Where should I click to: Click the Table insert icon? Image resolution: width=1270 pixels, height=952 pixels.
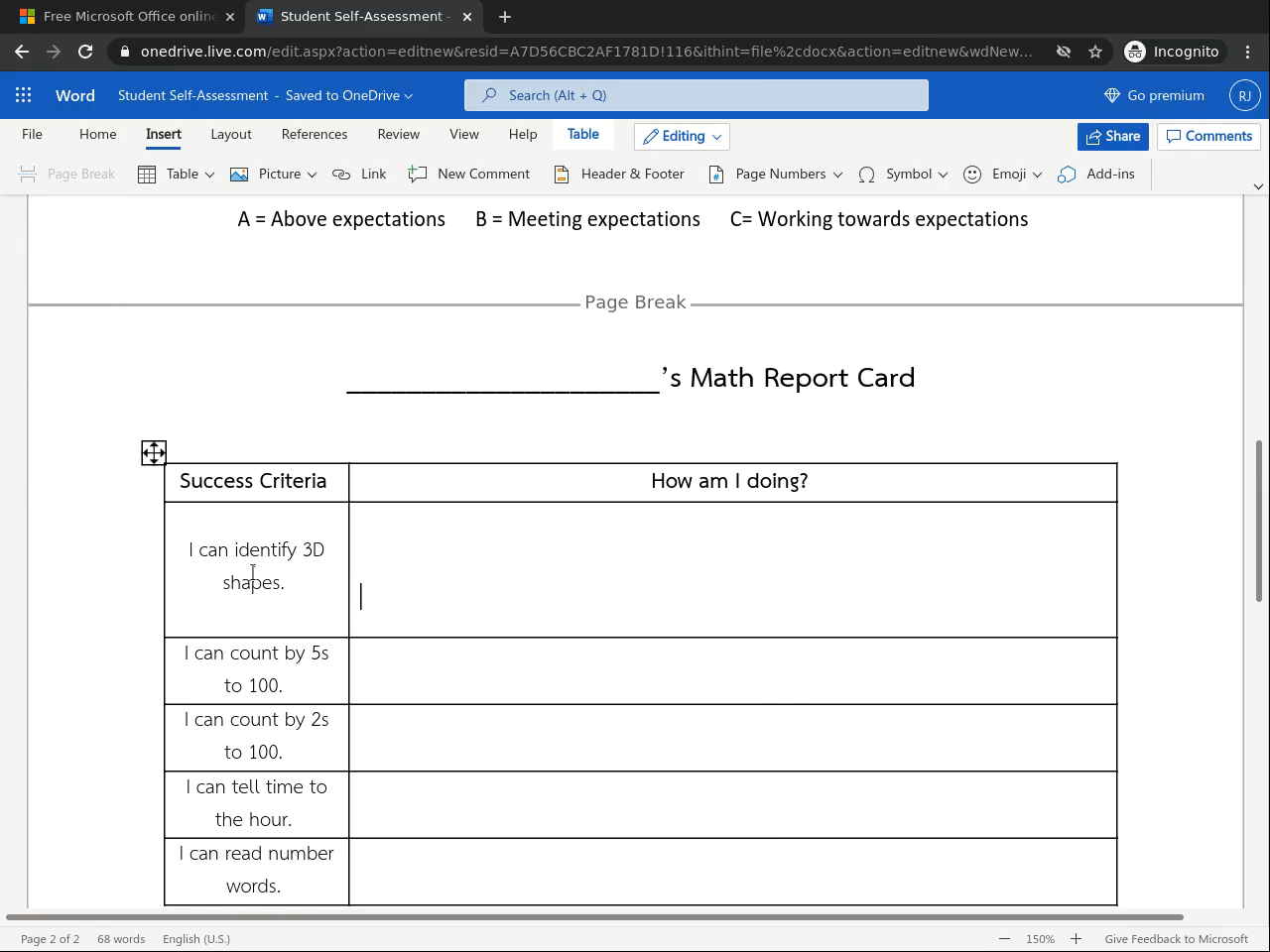tap(147, 175)
